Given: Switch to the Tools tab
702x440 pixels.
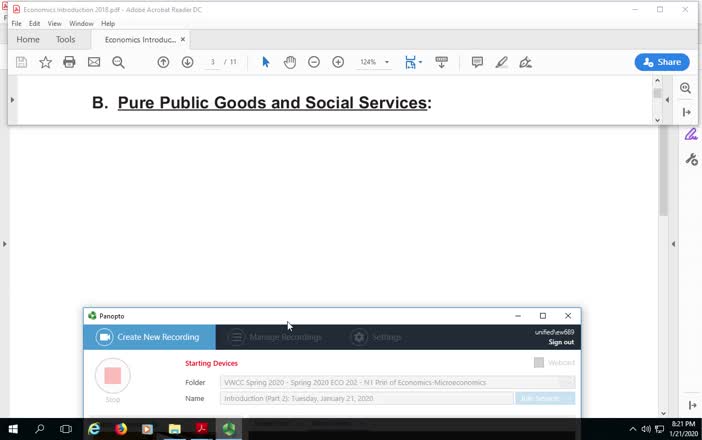Looking at the screenshot, I should [x=65, y=40].
